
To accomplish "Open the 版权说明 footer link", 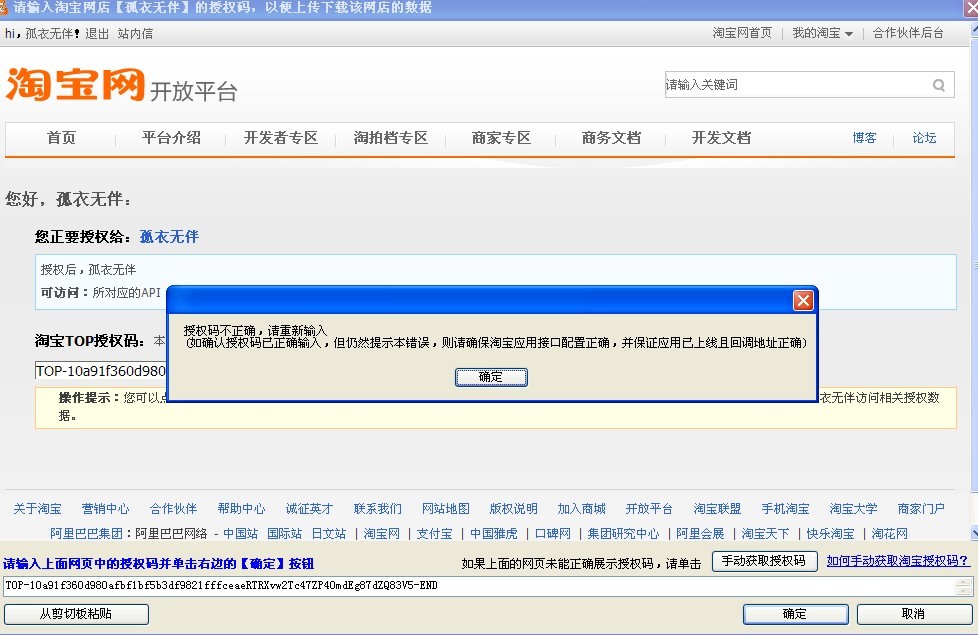I will tap(513, 509).
